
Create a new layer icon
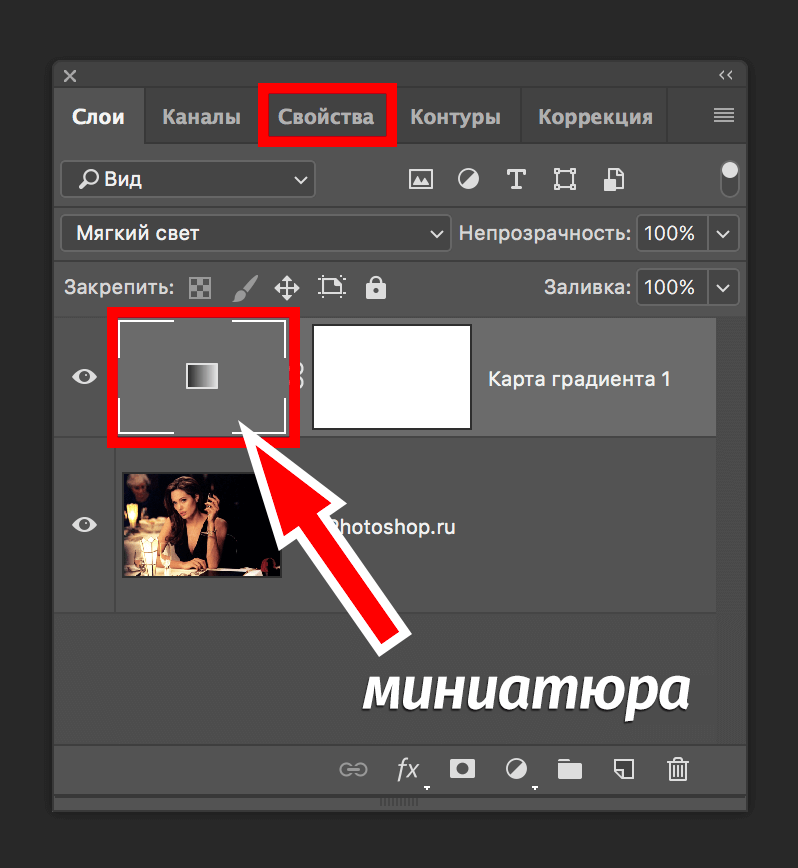click(x=624, y=769)
